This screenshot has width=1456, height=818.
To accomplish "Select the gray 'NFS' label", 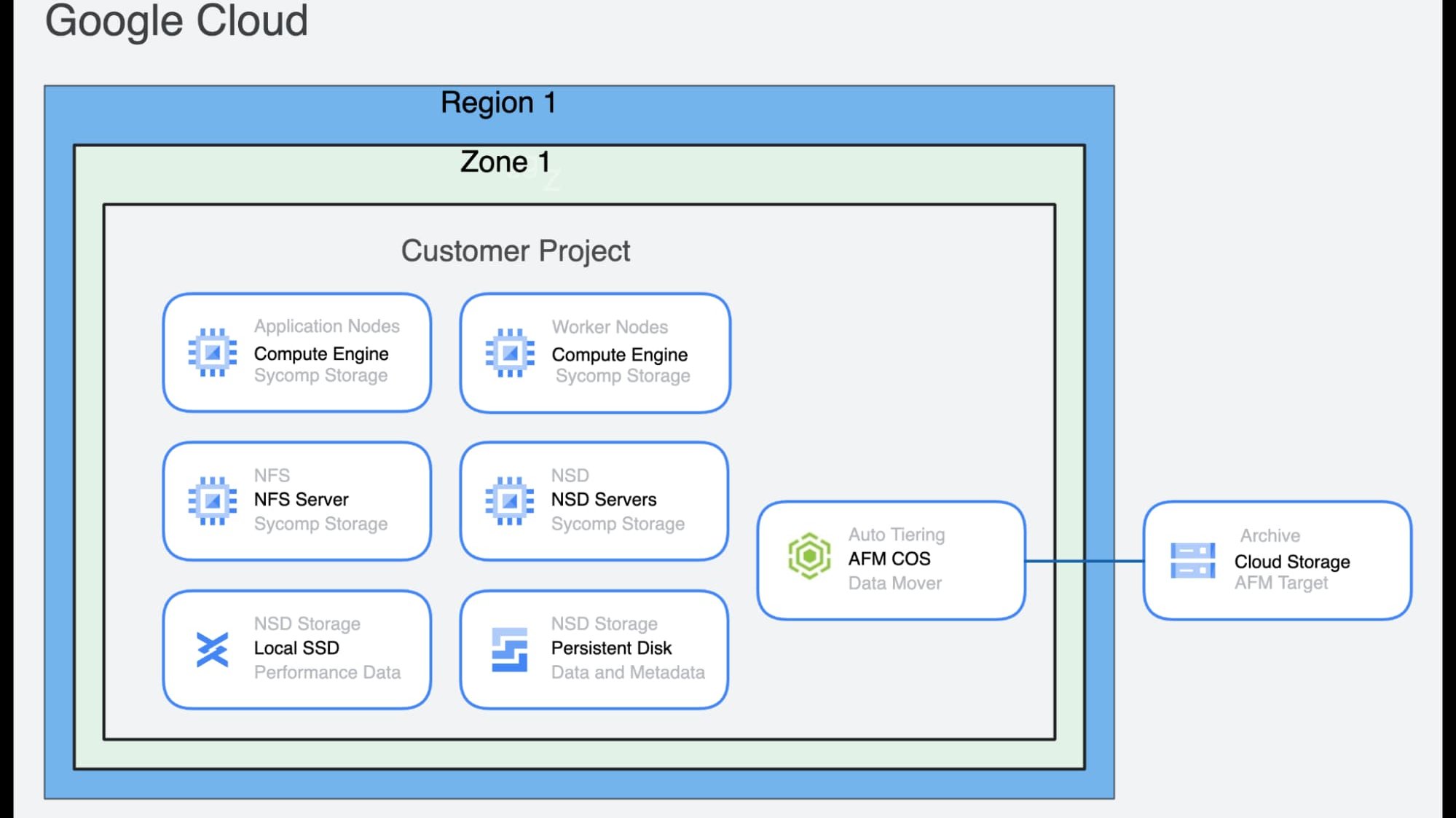I will (x=272, y=476).
